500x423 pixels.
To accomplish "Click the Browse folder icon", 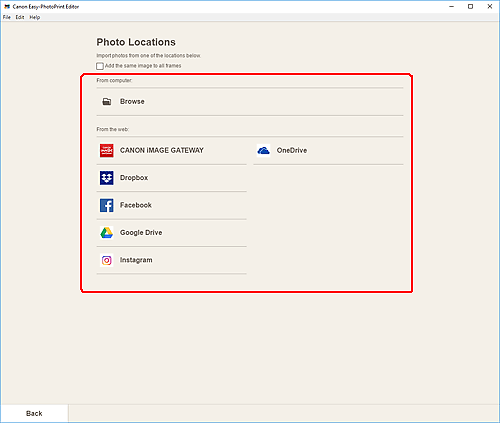I will (x=107, y=102).
